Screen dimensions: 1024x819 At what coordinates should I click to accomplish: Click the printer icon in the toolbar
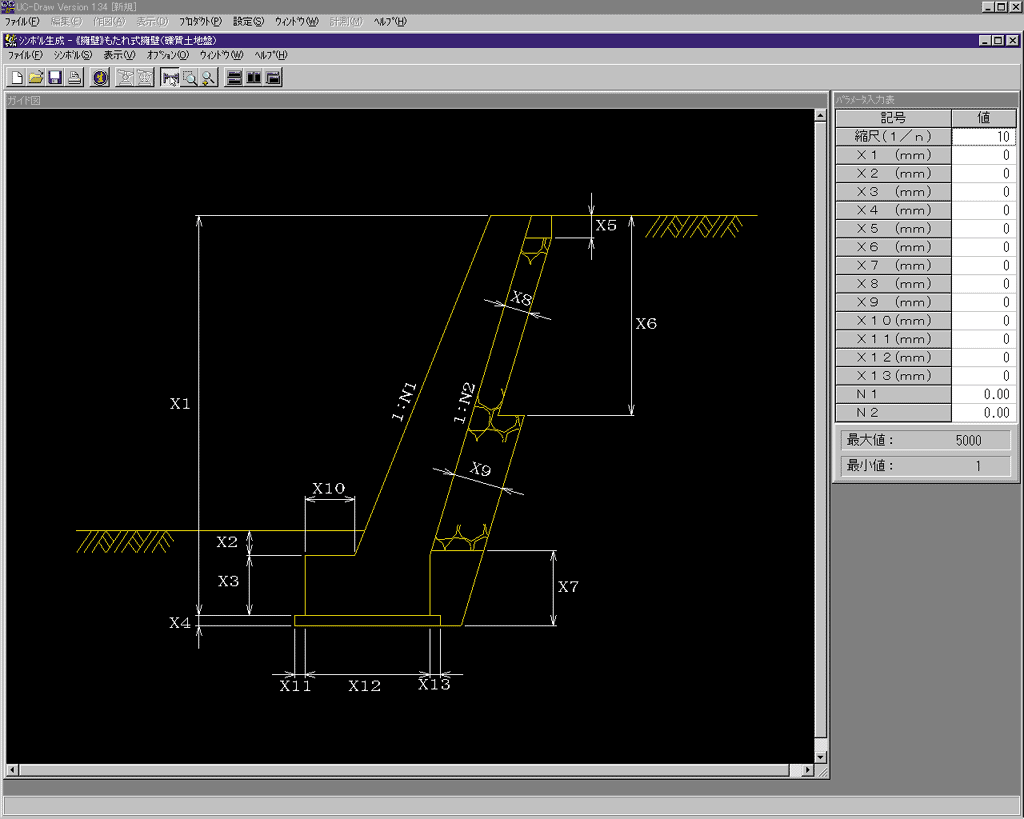click(74, 78)
